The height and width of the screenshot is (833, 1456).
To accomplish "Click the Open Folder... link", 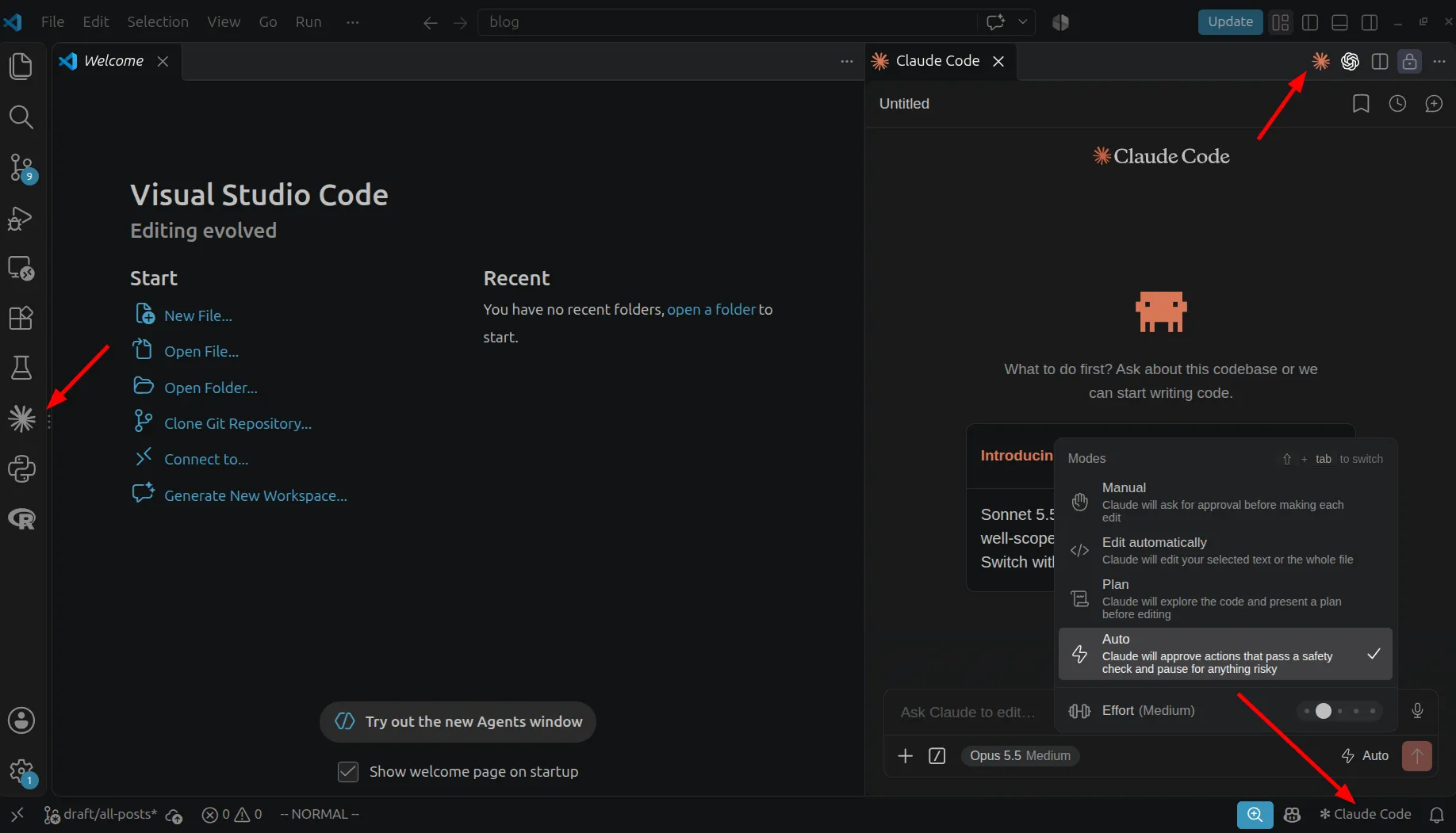I will click(211, 388).
